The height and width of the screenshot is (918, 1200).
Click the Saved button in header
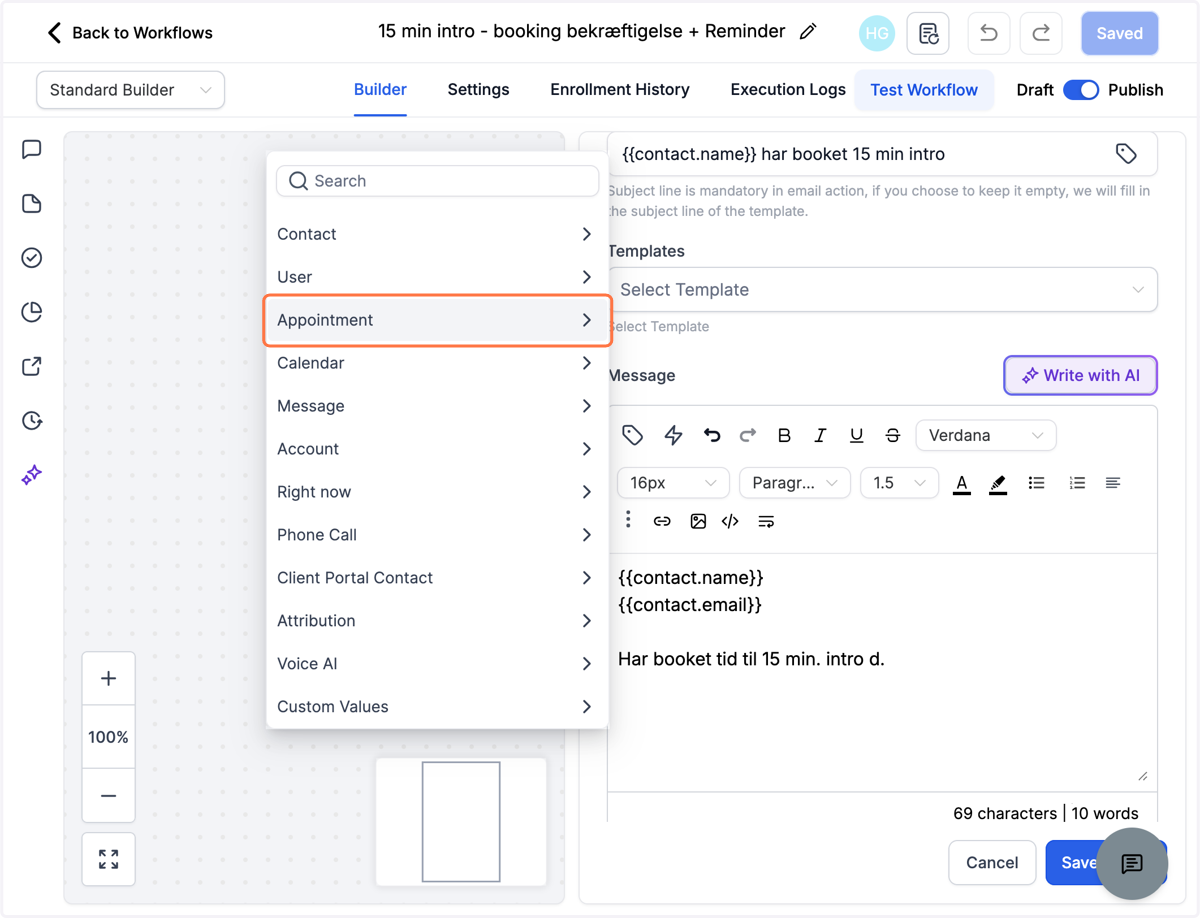coord(1119,33)
